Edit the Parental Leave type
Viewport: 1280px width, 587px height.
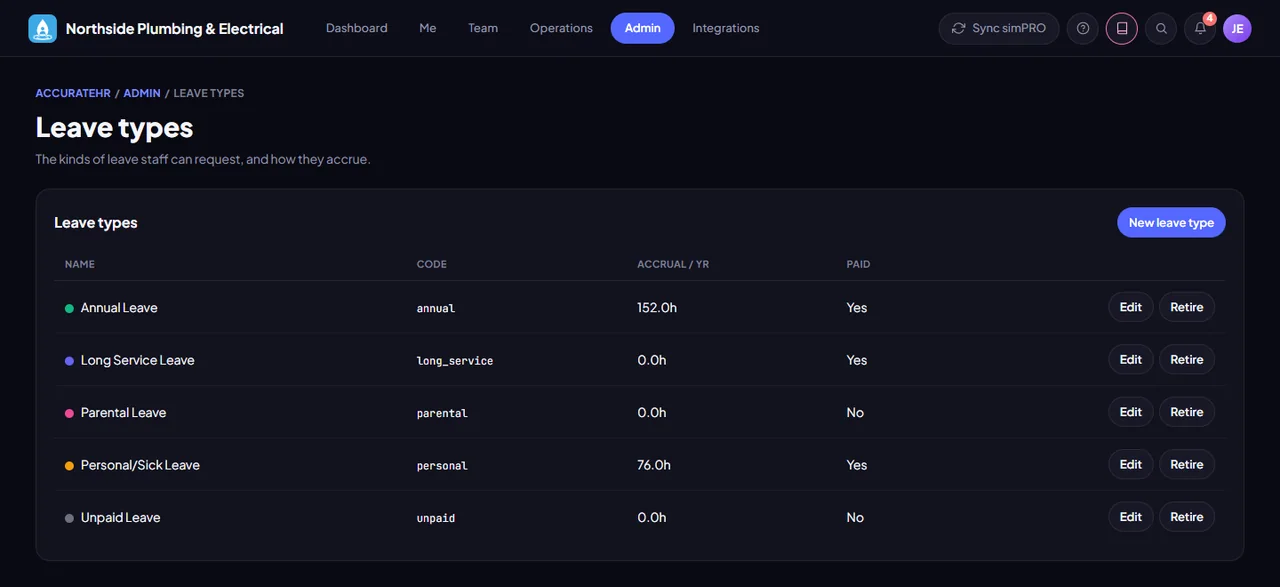1131,412
